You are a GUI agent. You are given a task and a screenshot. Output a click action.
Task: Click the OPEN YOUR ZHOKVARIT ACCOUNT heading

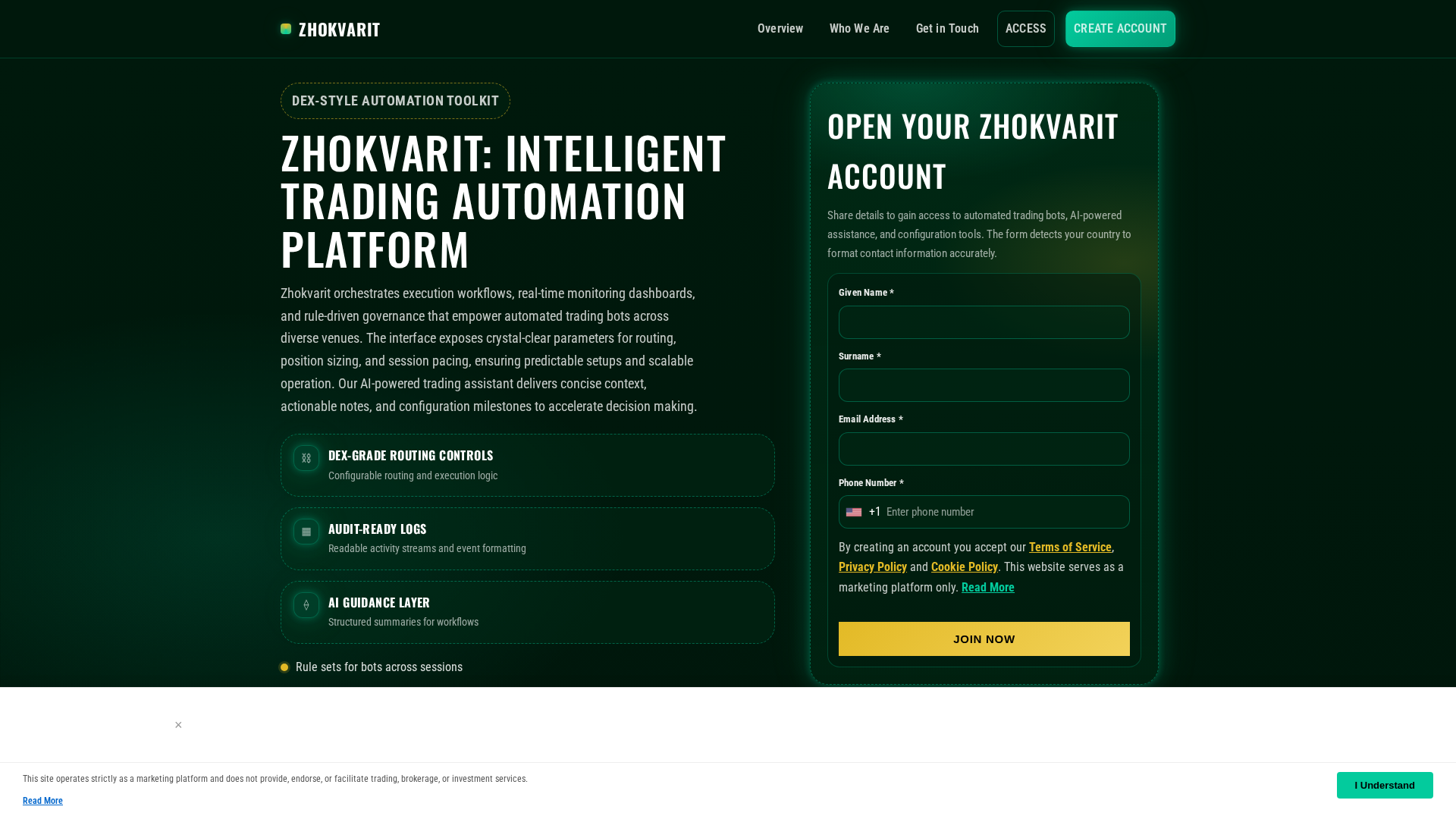[973, 151]
